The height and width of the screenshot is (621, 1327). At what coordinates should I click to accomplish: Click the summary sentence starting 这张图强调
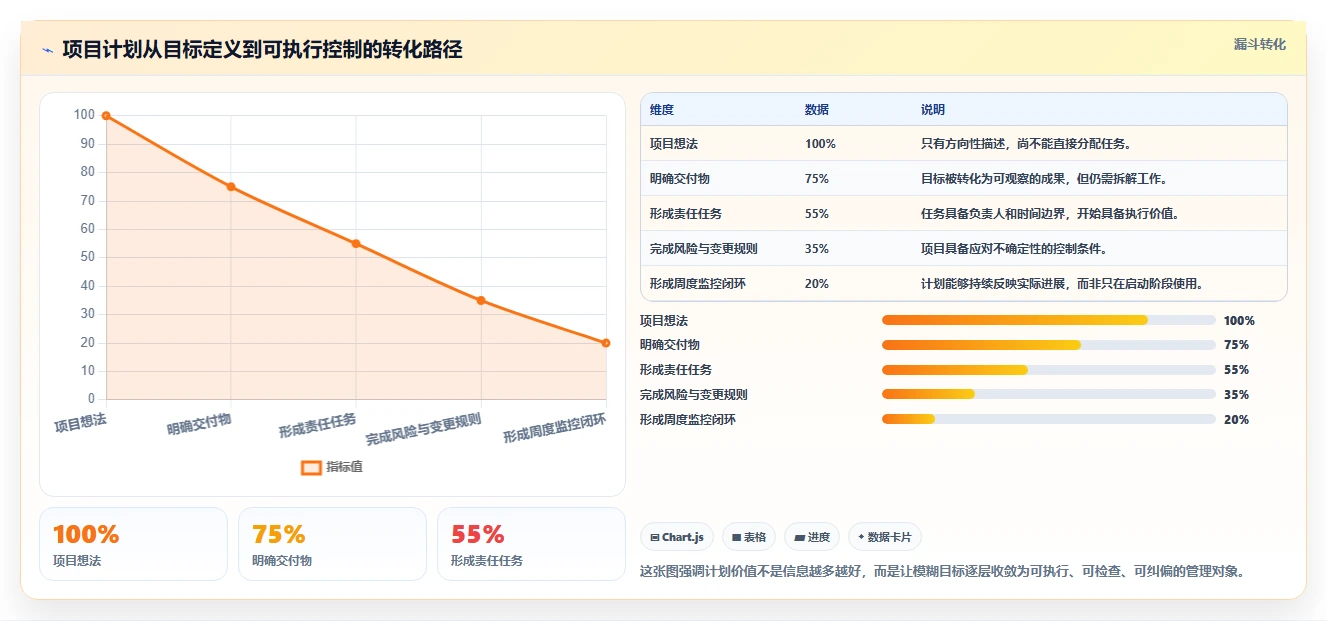(x=942, y=572)
